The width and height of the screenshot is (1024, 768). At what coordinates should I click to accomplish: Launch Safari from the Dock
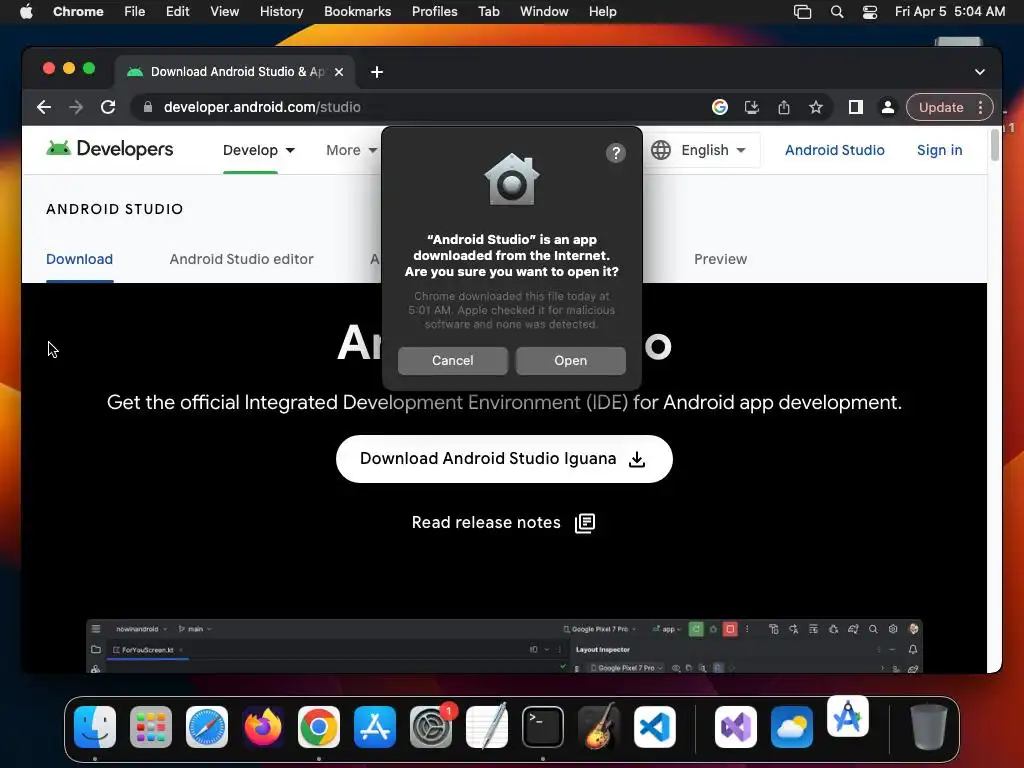click(x=207, y=727)
